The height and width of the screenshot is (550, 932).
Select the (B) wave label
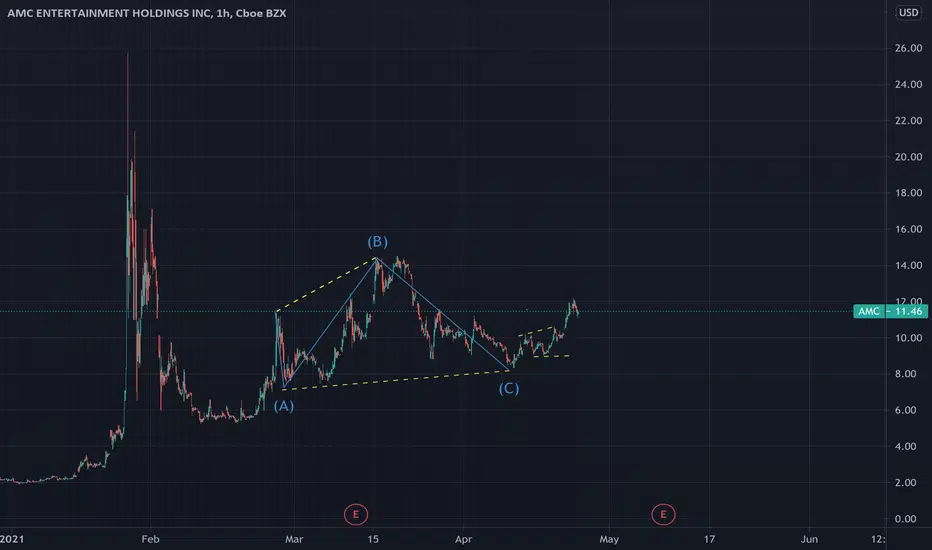point(377,241)
